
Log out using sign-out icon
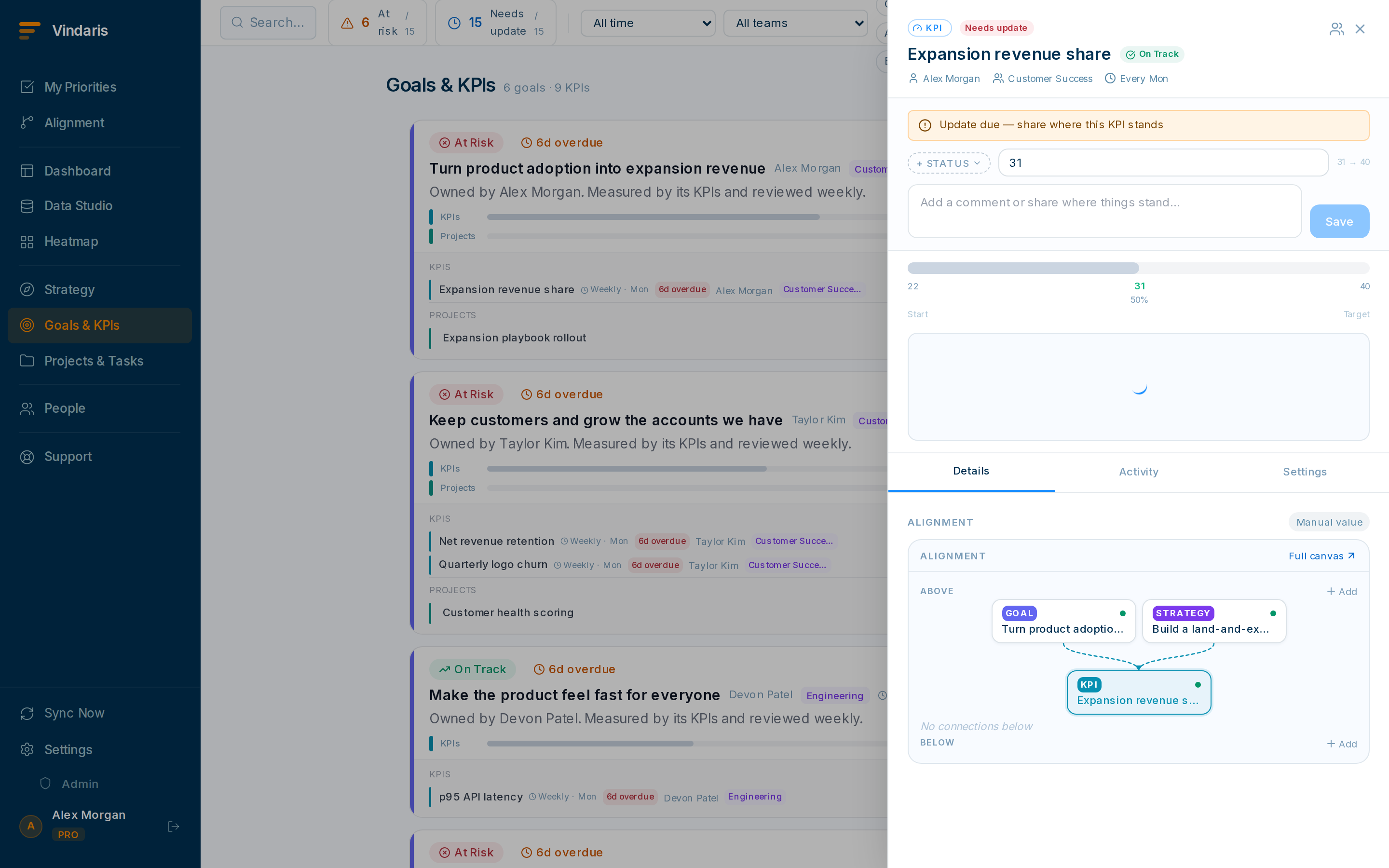[173, 827]
